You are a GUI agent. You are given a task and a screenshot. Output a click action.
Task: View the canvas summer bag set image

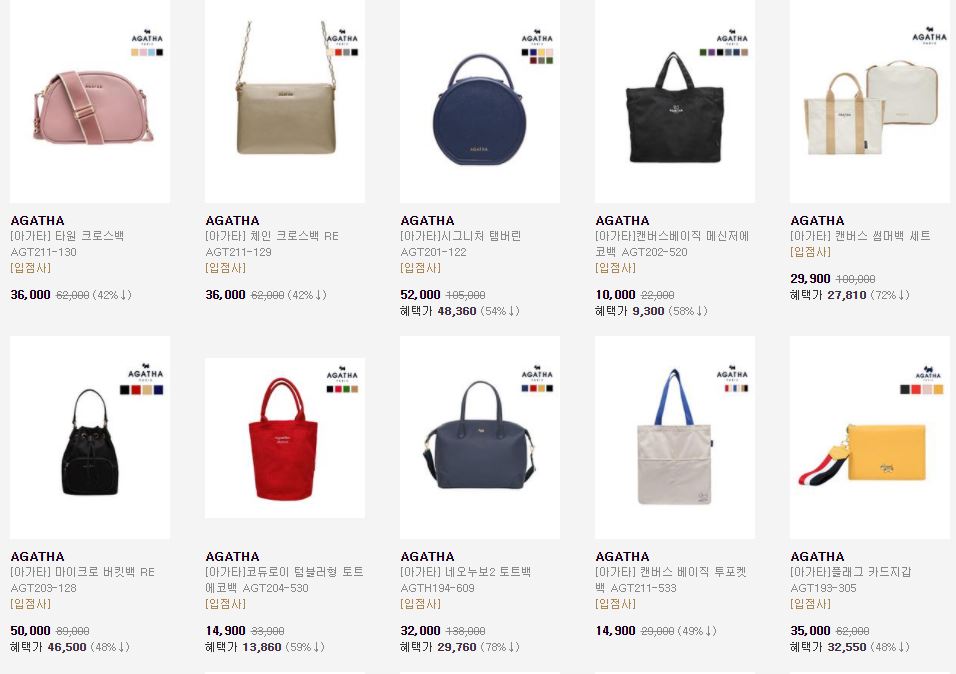tap(869, 101)
